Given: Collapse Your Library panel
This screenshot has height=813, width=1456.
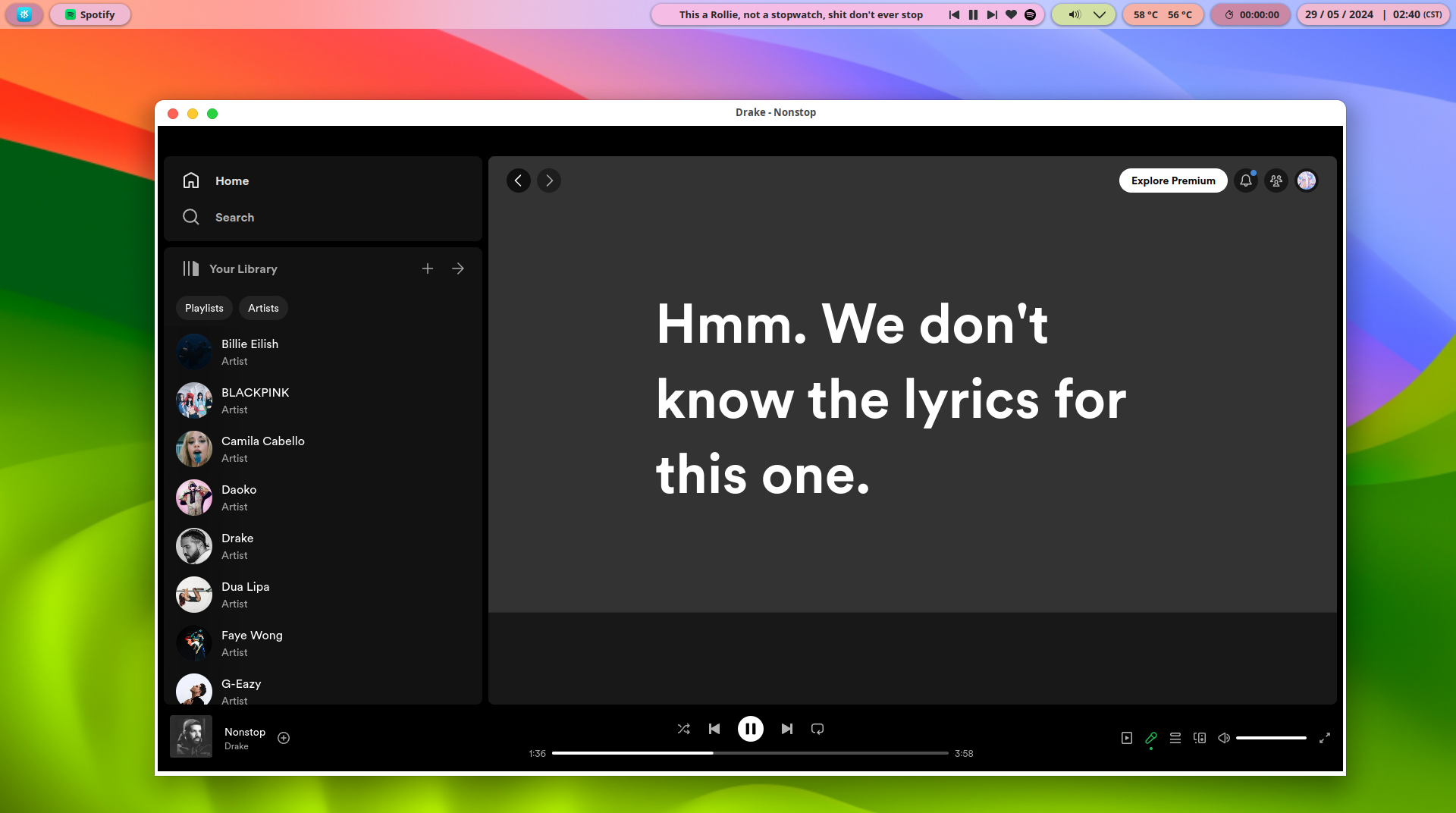Looking at the screenshot, I should point(230,268).
